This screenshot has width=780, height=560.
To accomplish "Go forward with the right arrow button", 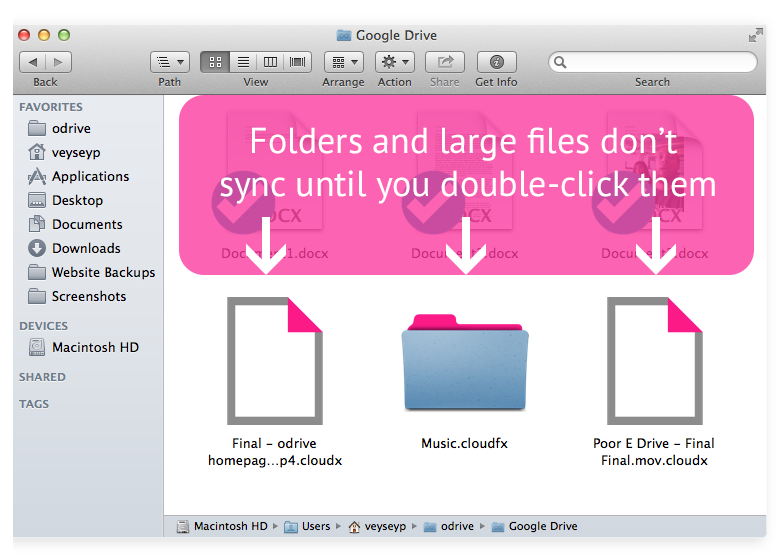I will click(x=59, y=62).
